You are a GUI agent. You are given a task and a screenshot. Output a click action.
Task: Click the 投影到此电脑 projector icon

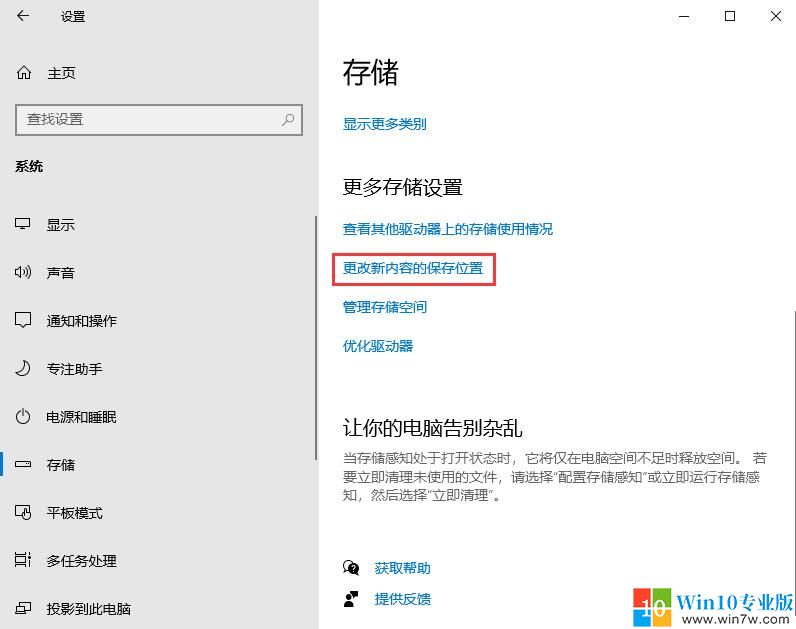[23, 608]
